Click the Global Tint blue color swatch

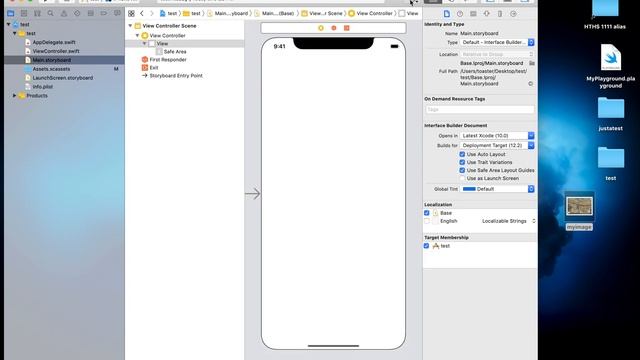click(469, 189)
